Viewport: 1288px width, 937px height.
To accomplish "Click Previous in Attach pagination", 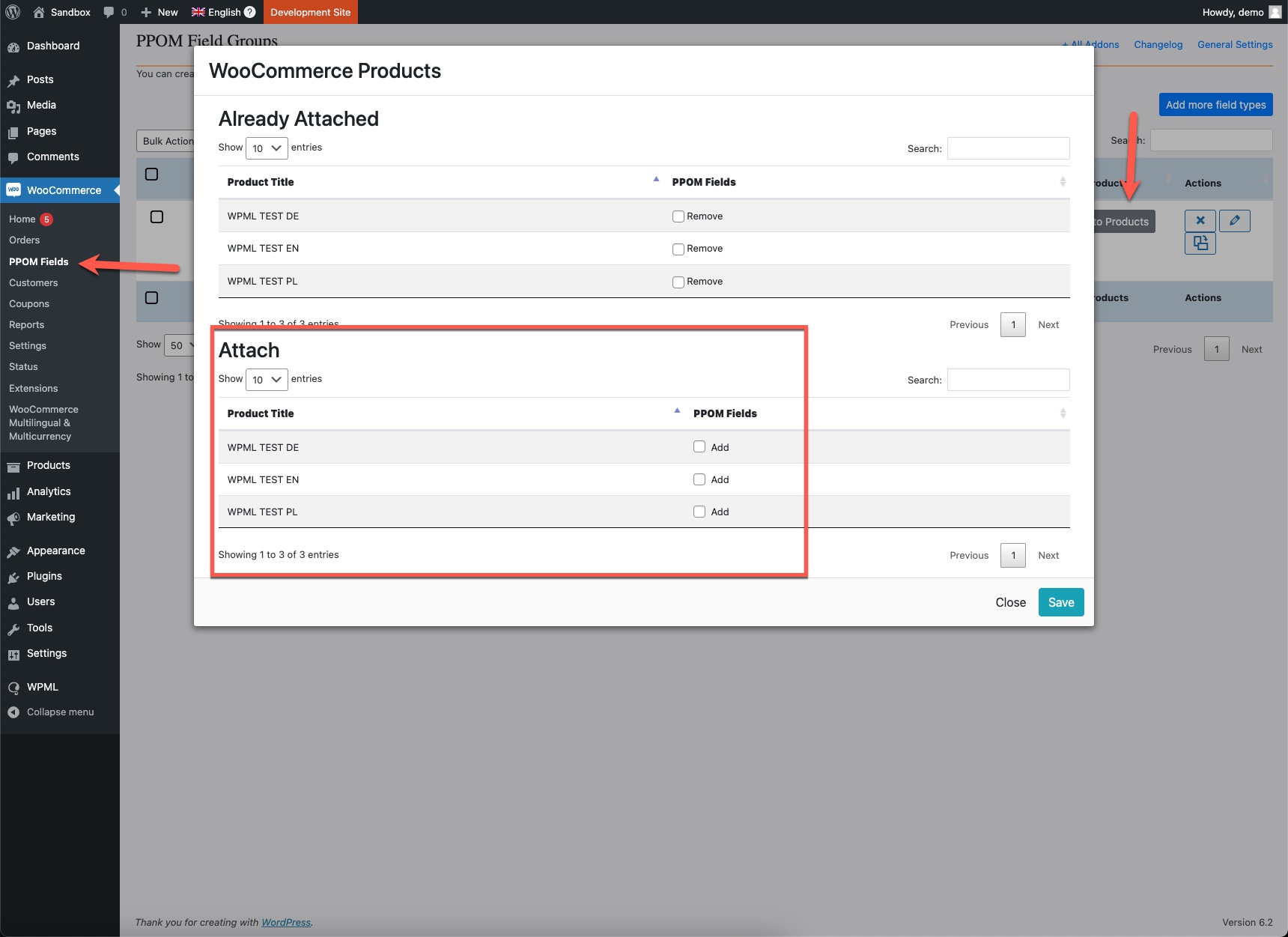I will 969,555.
